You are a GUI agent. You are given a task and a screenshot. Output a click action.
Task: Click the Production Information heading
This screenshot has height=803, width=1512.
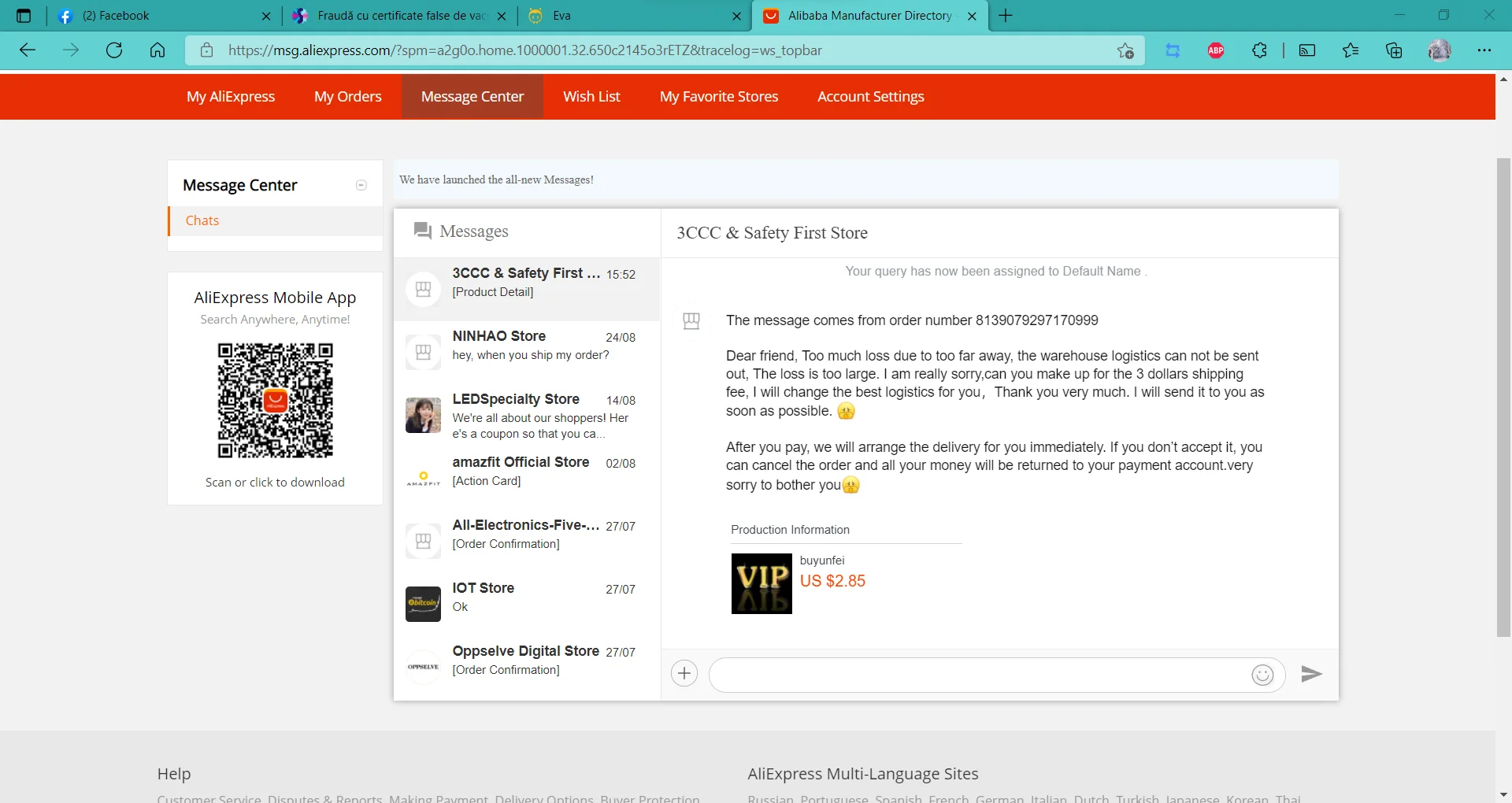click(x=790, y=530)
